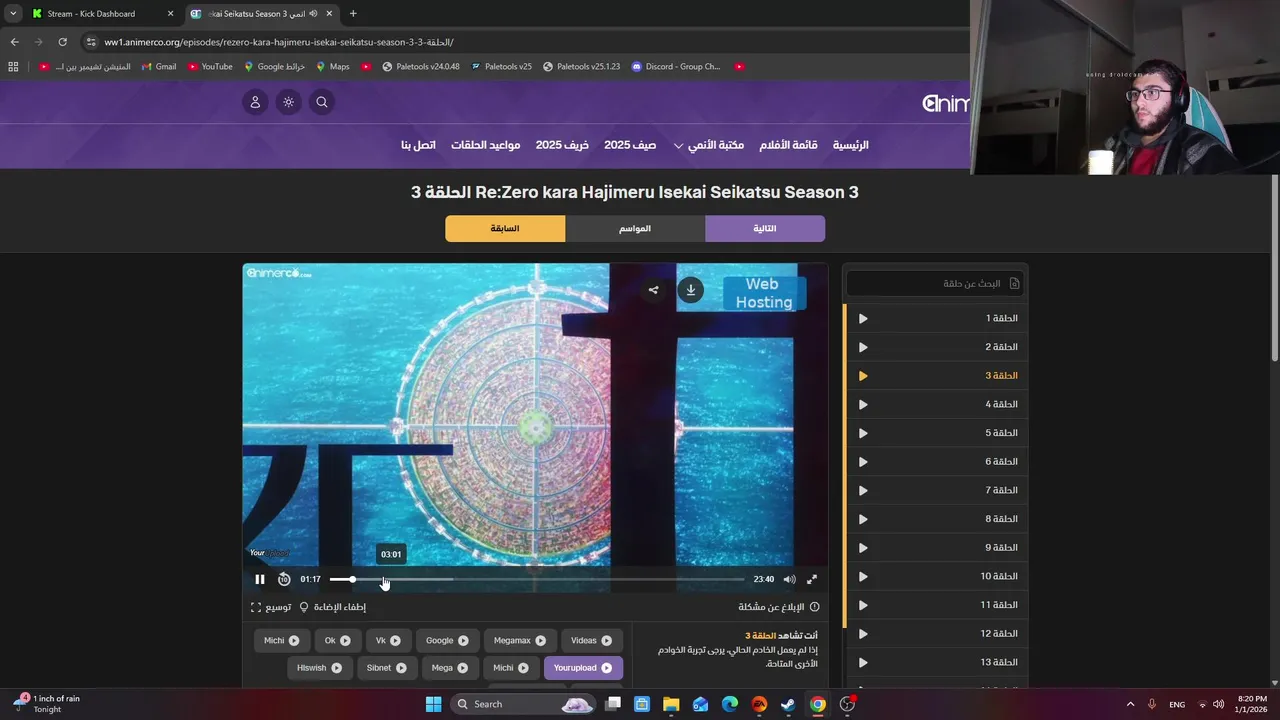Open the site search icon
1280x720 pixels.
(322, 102)
